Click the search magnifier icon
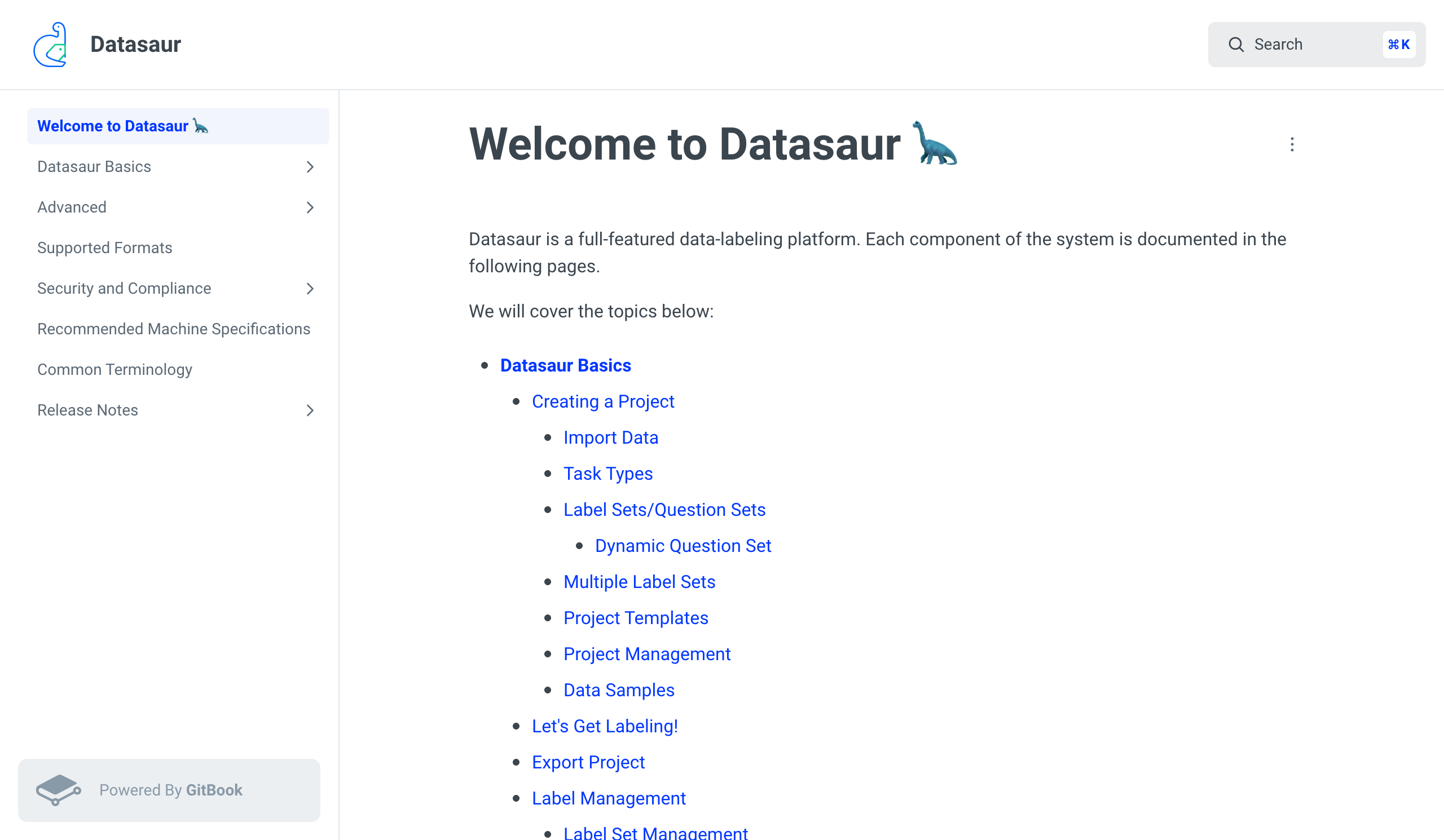 [x=1236, y=45]
